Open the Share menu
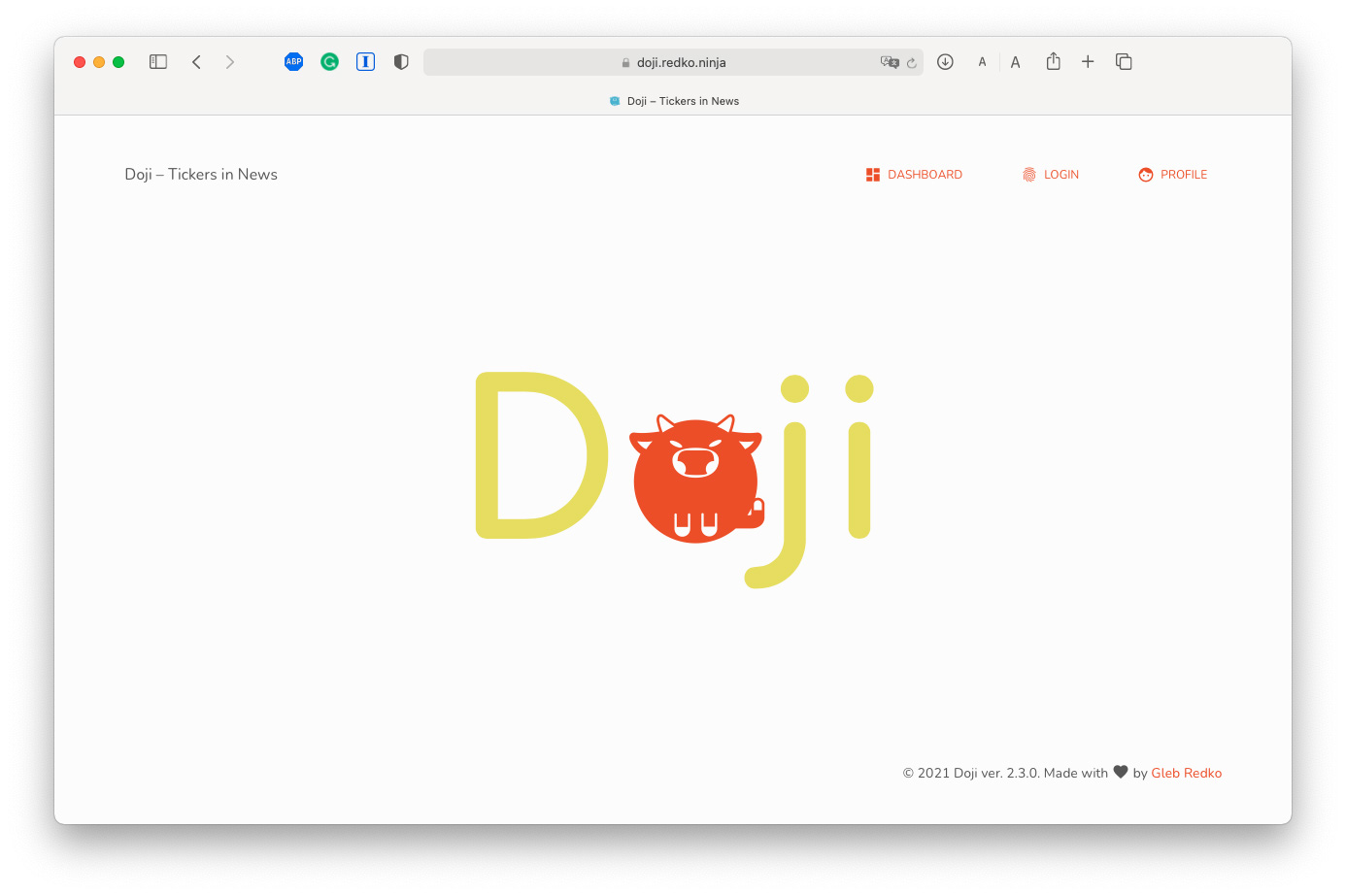Viewport: 1346px width, 896px height. point(1053,62)
